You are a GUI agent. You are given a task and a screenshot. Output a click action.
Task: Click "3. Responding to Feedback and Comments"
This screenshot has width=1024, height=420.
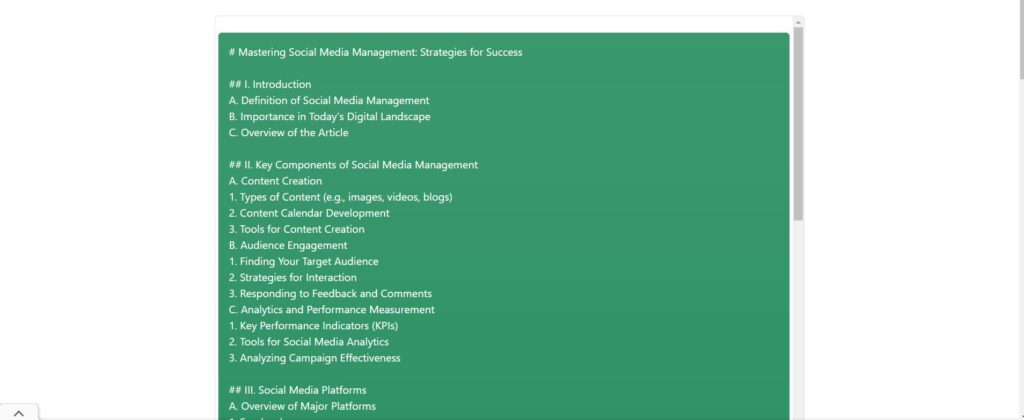click(x=330, y=293)
